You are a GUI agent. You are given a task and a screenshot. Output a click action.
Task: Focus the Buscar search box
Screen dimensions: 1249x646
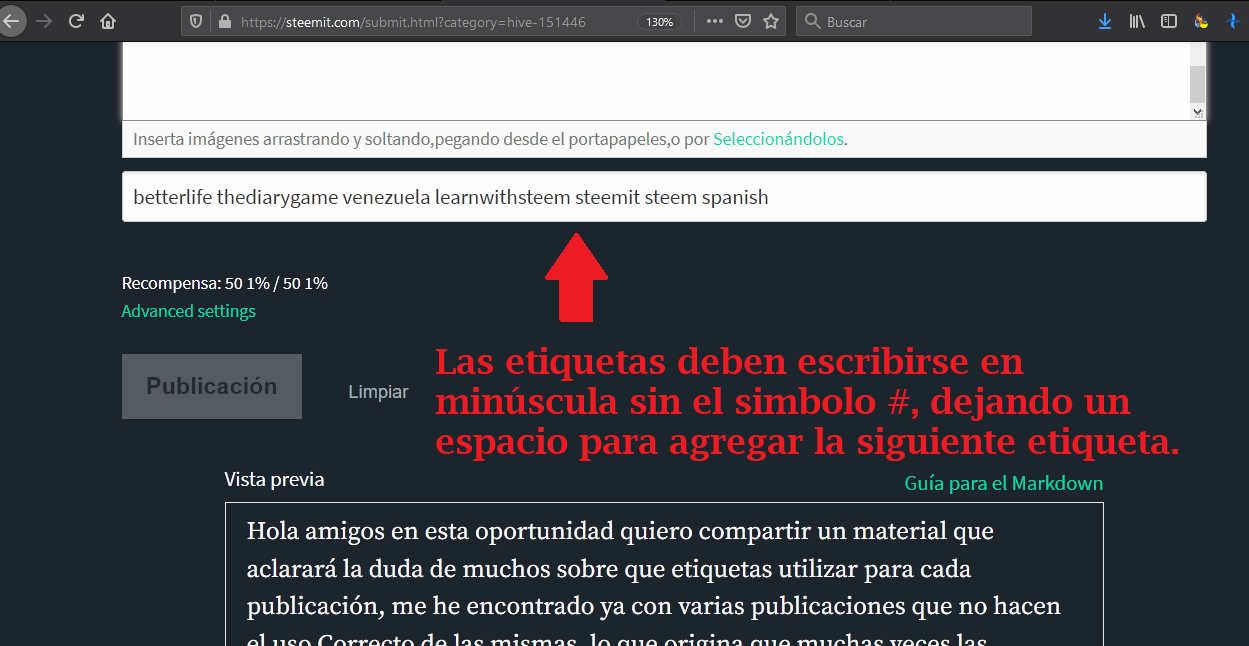pos(913,21)
